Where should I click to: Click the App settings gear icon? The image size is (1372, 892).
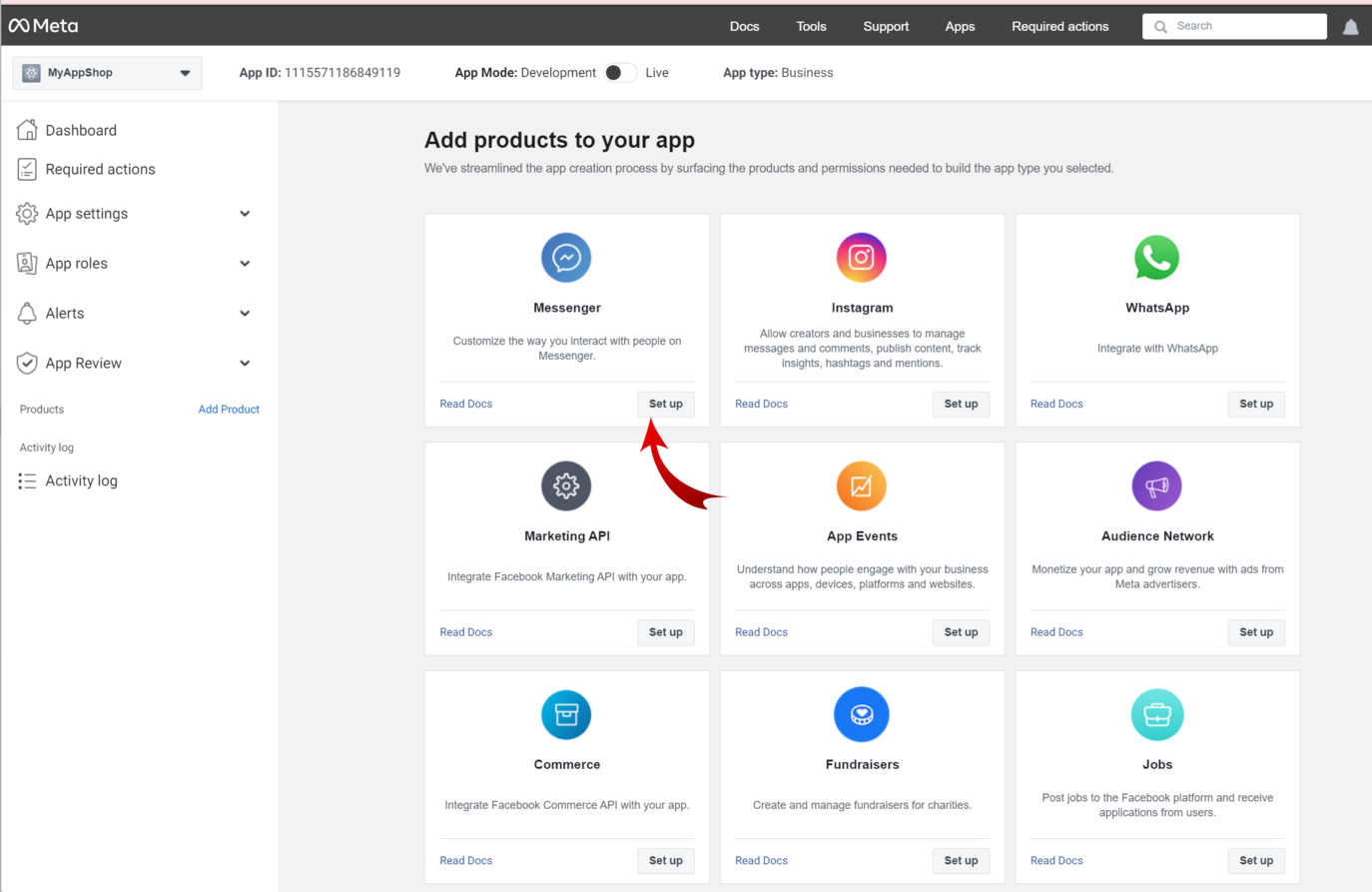(27, 214)
